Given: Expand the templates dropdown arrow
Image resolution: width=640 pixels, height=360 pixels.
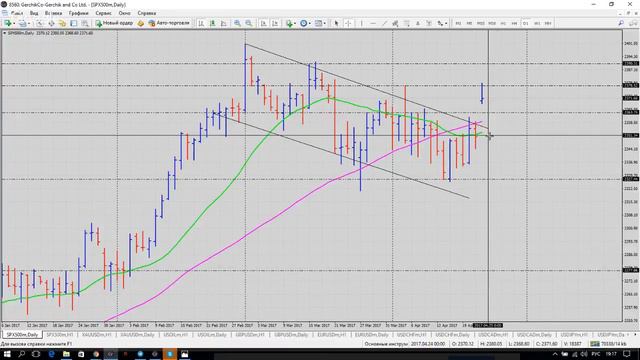Looking at the screenshot, I should coord(324,23).
